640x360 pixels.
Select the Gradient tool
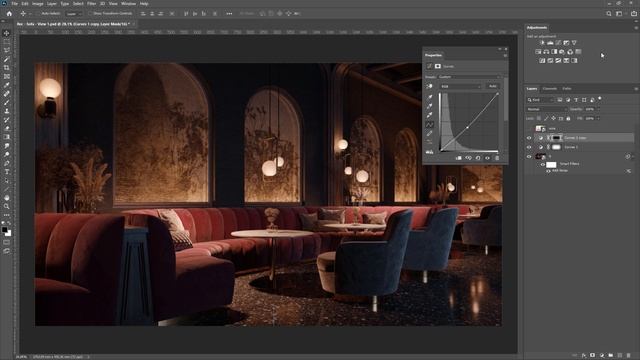pos(7,137)
